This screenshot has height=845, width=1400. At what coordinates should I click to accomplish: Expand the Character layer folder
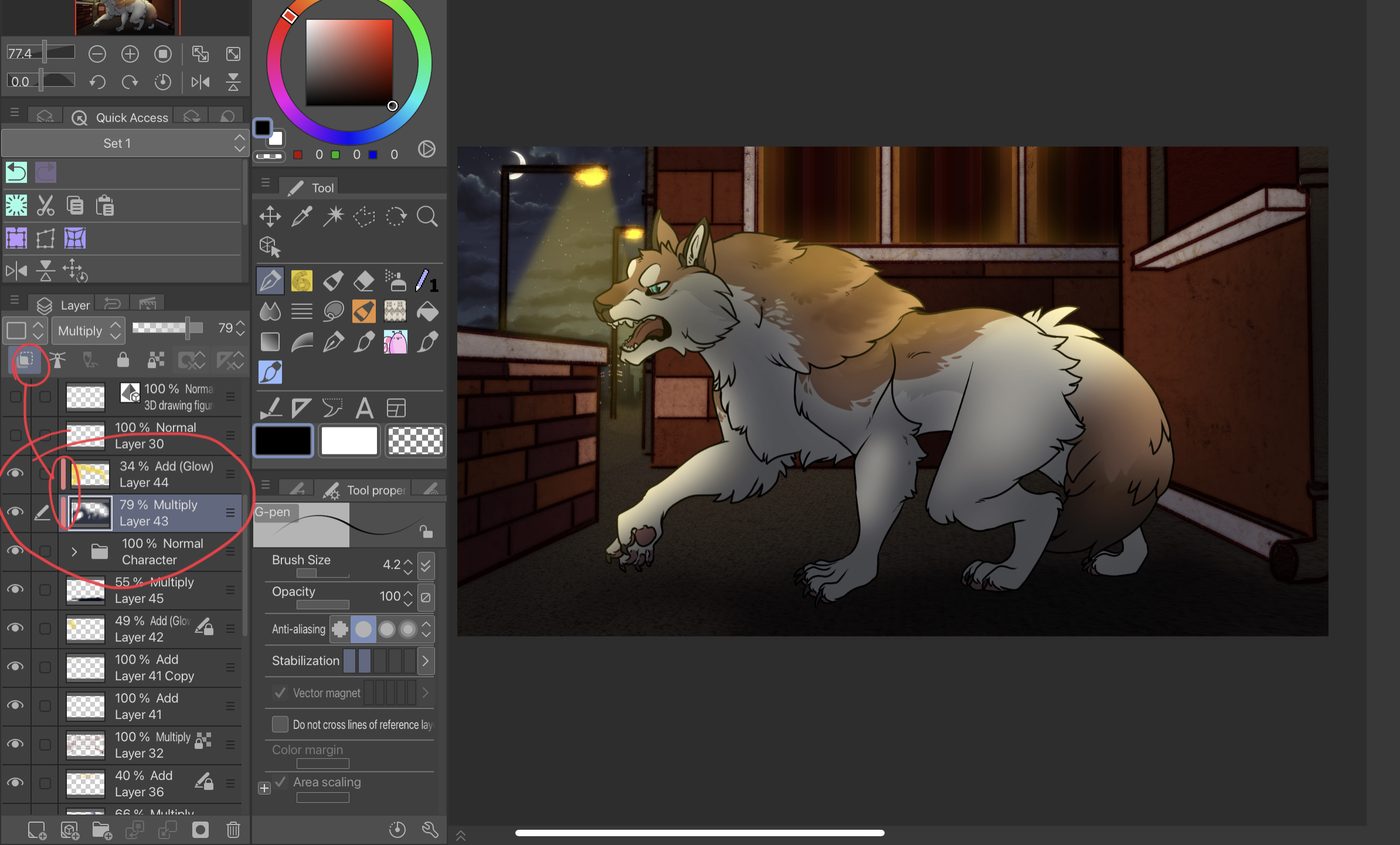pos(74,551)
